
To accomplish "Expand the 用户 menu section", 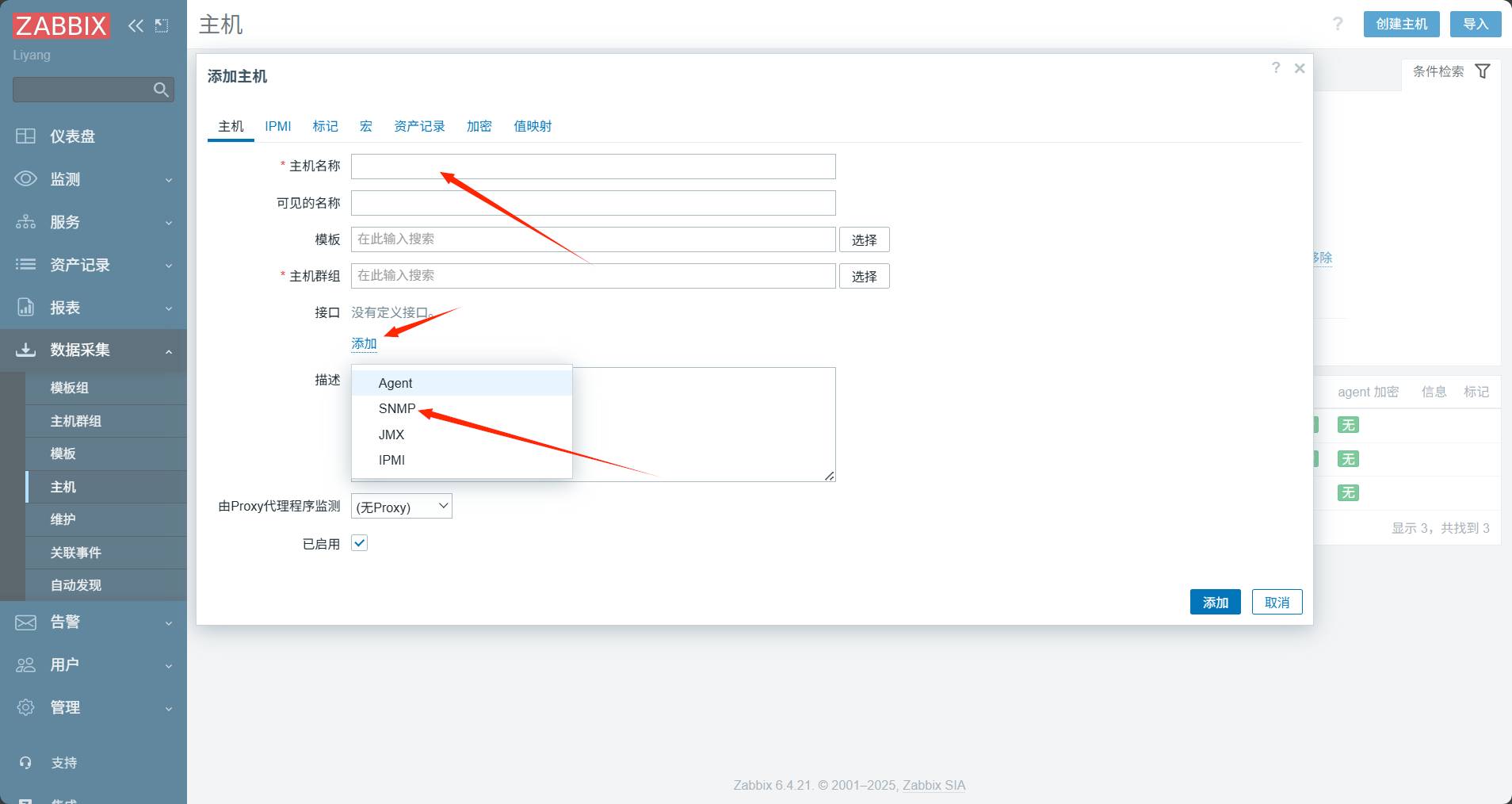I will pos(169,666).
